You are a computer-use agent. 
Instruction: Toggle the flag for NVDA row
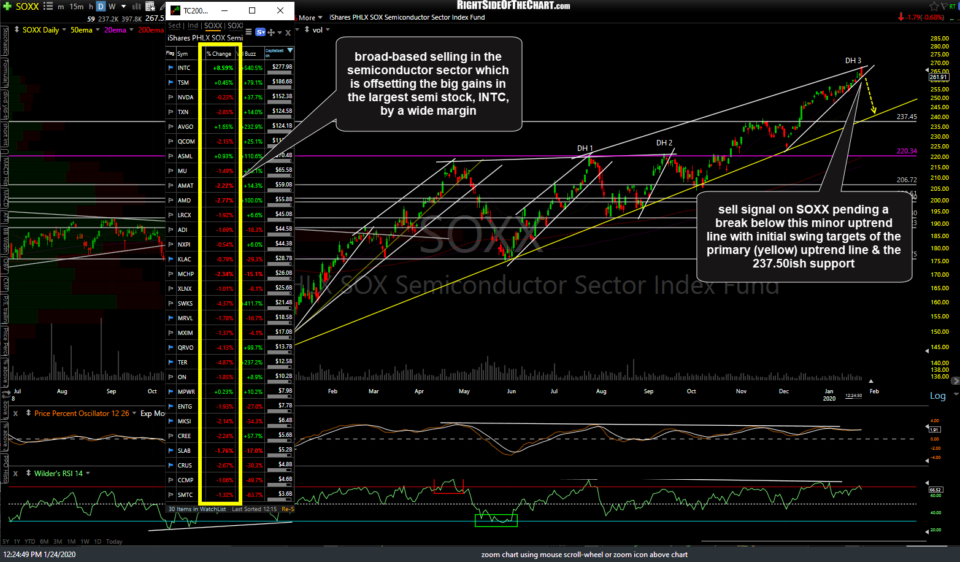coord(171,97)
